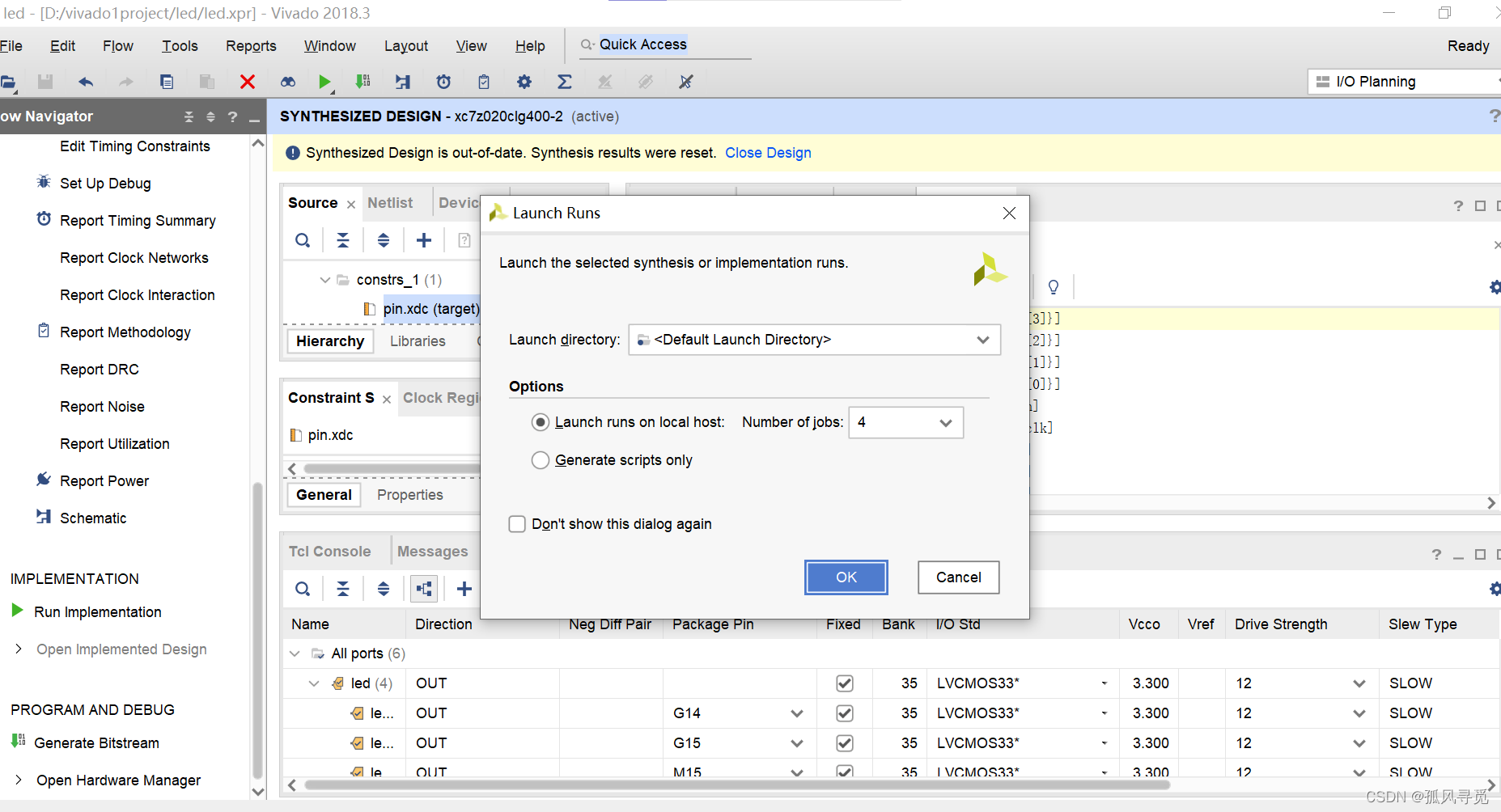Click Generate Bitstream in Flow Navigator

tap(96, 743)
